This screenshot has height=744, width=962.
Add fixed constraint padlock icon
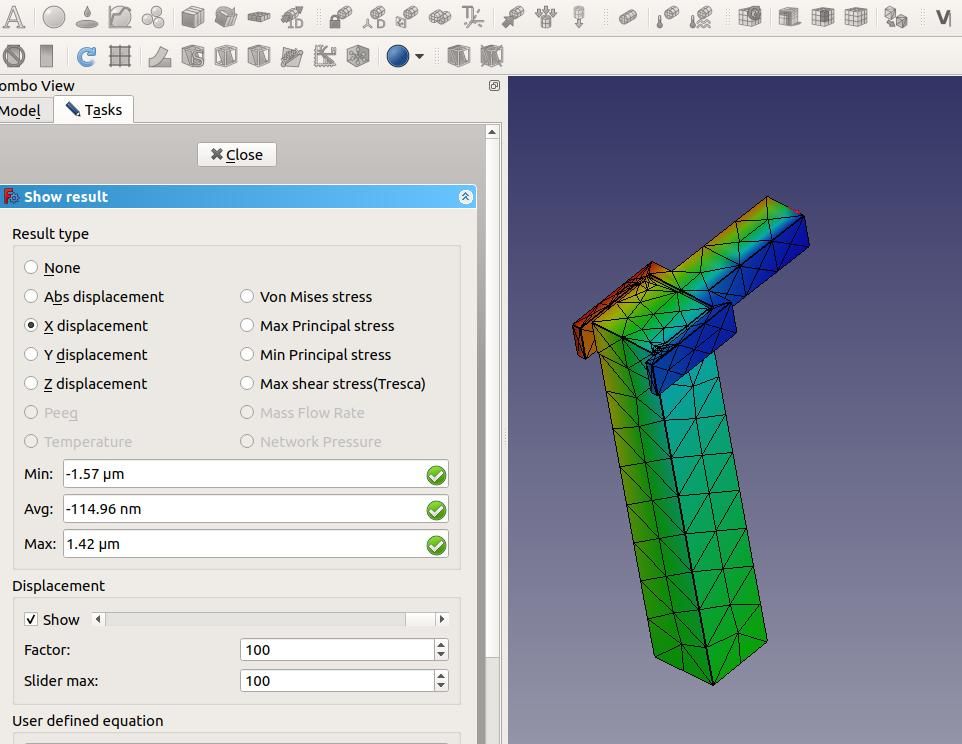[x=341, y=17]
